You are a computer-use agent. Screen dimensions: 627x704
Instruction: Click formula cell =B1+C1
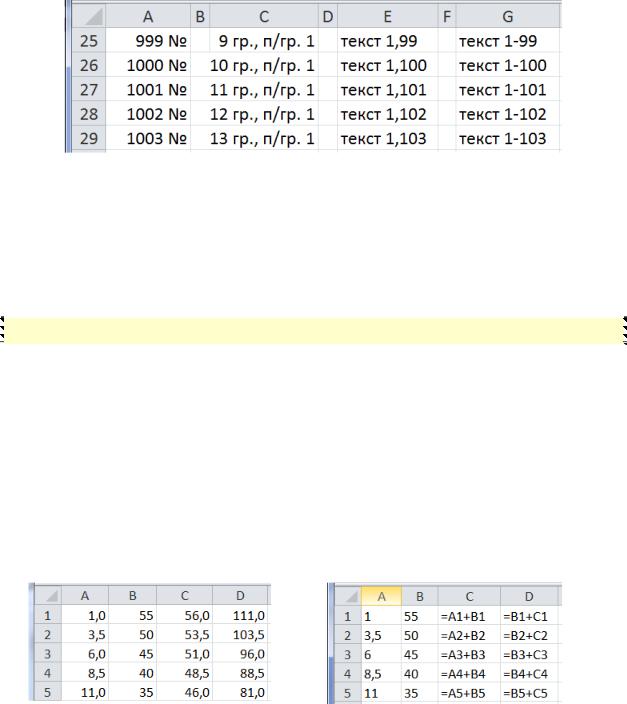[529, 616]
